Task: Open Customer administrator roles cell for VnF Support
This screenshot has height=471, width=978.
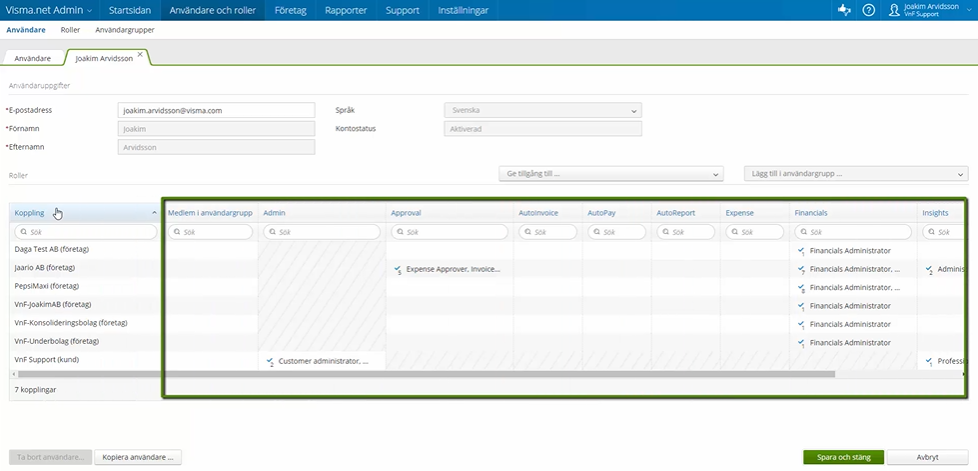Action: (321, 361)
